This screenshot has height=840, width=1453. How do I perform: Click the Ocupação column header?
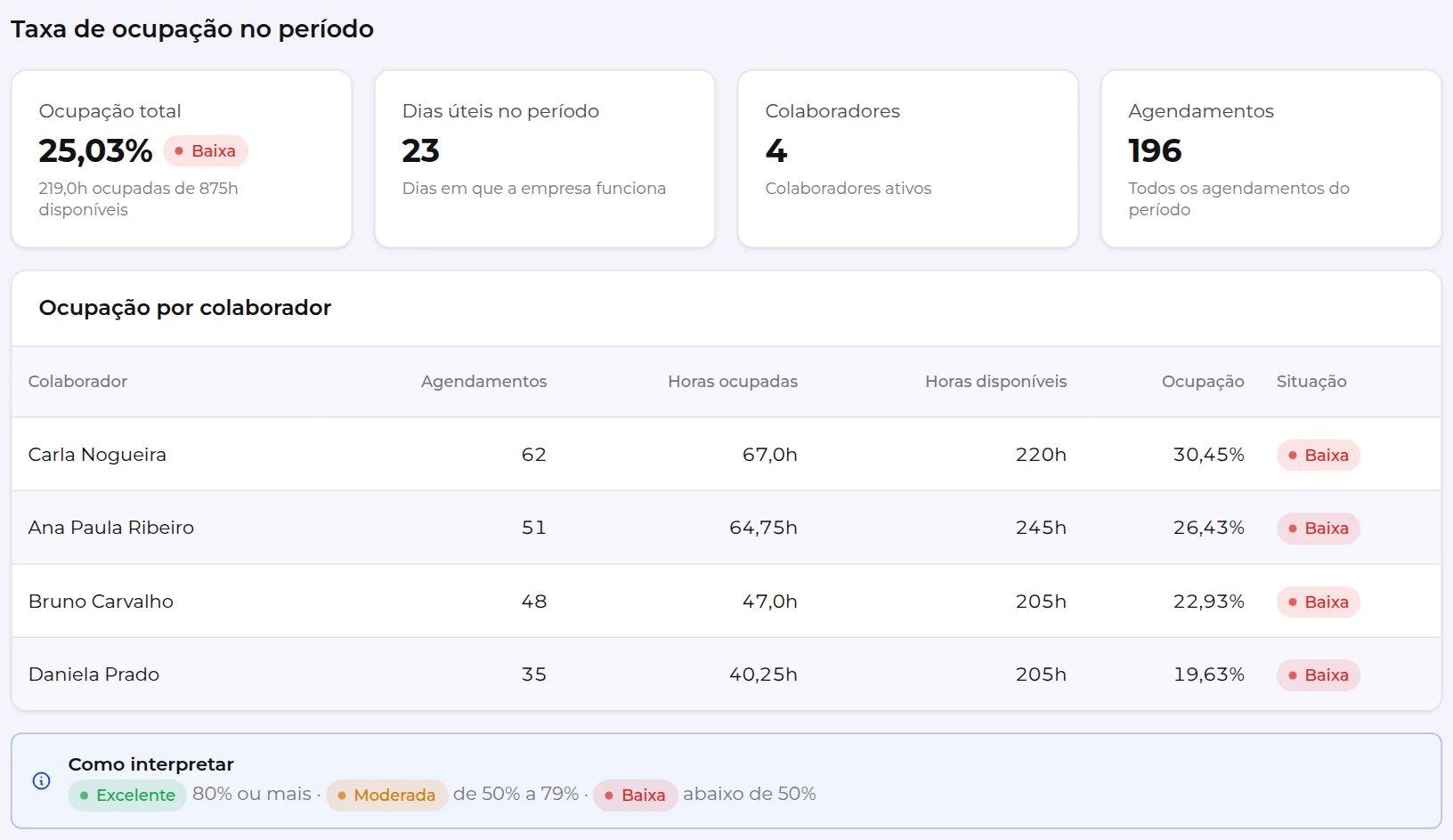tap(1203, 382)
